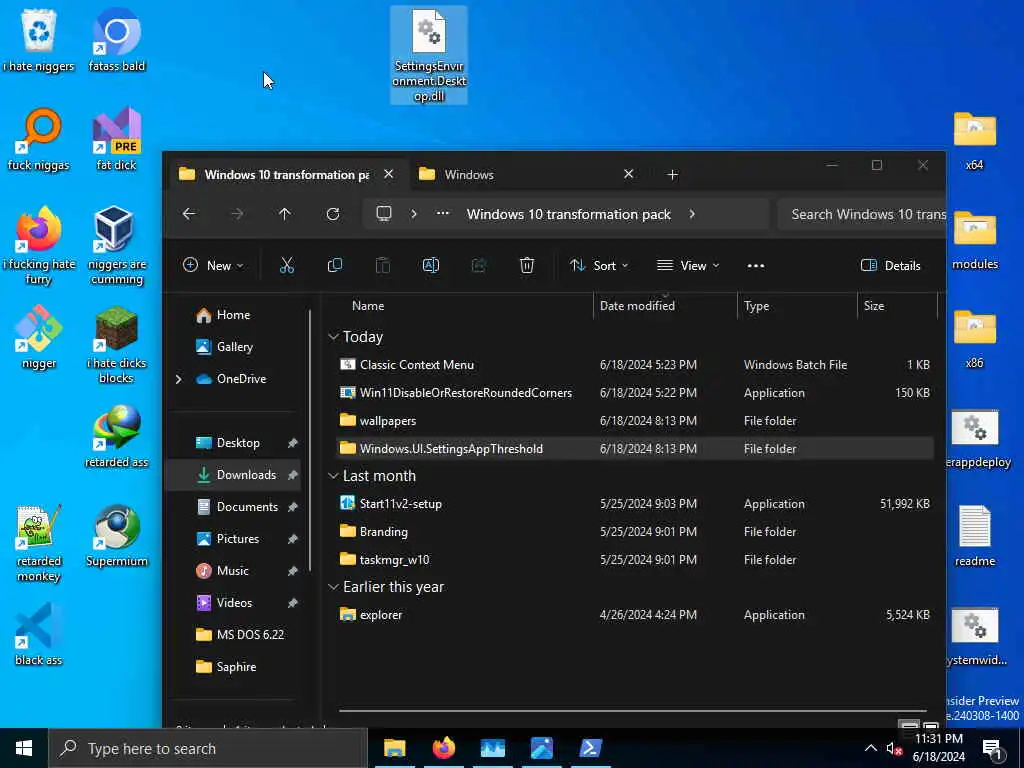
Task: Select the modules folder on the desktop
Action: [974, 240]
